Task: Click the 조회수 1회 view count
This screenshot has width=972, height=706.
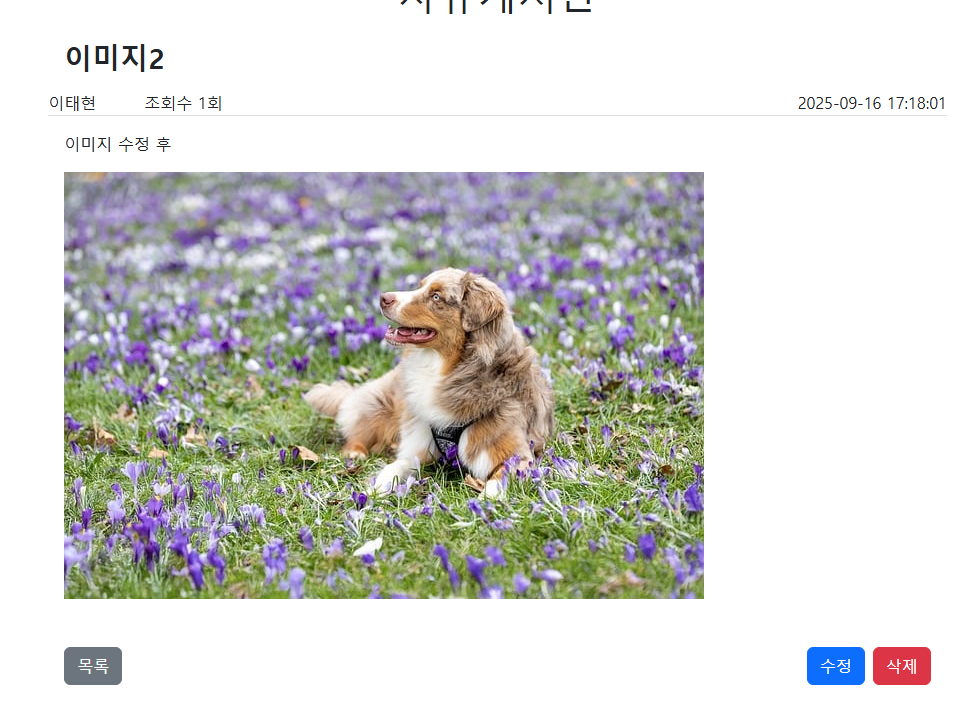Action: pyautogui.click(x=183, y=103)
